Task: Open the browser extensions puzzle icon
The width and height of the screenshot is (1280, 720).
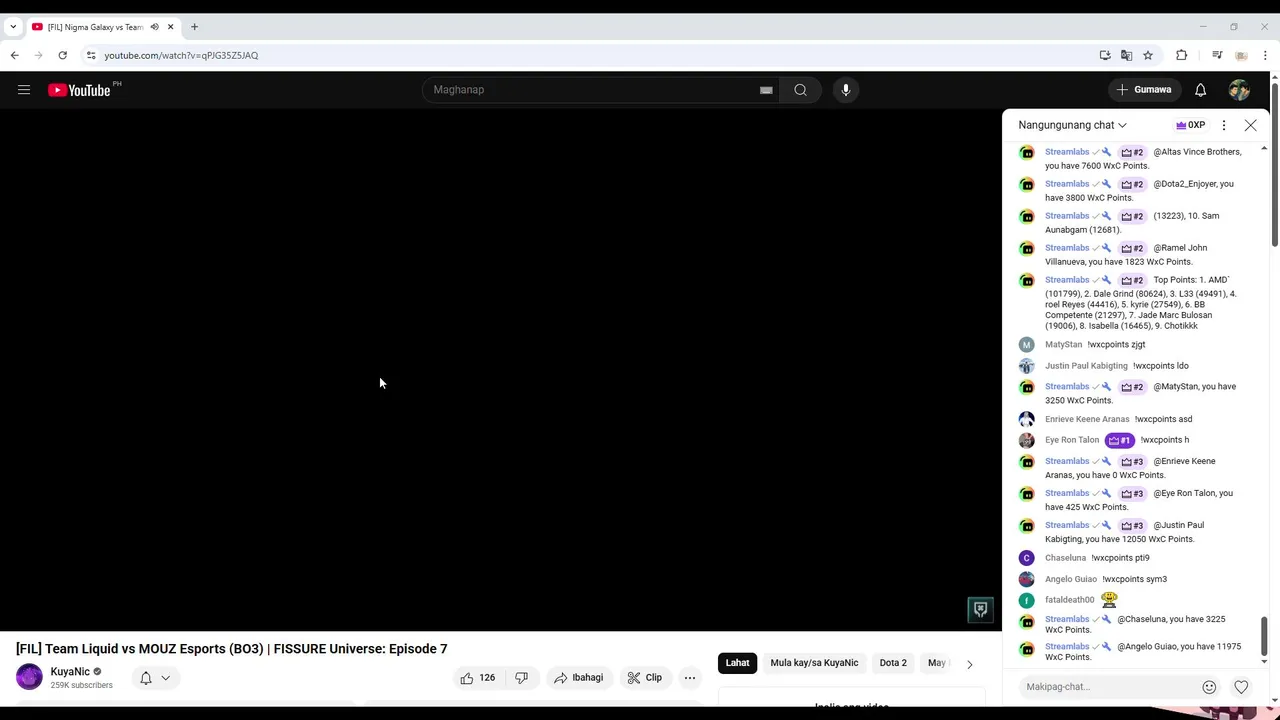Action: tap(1181, 55)
